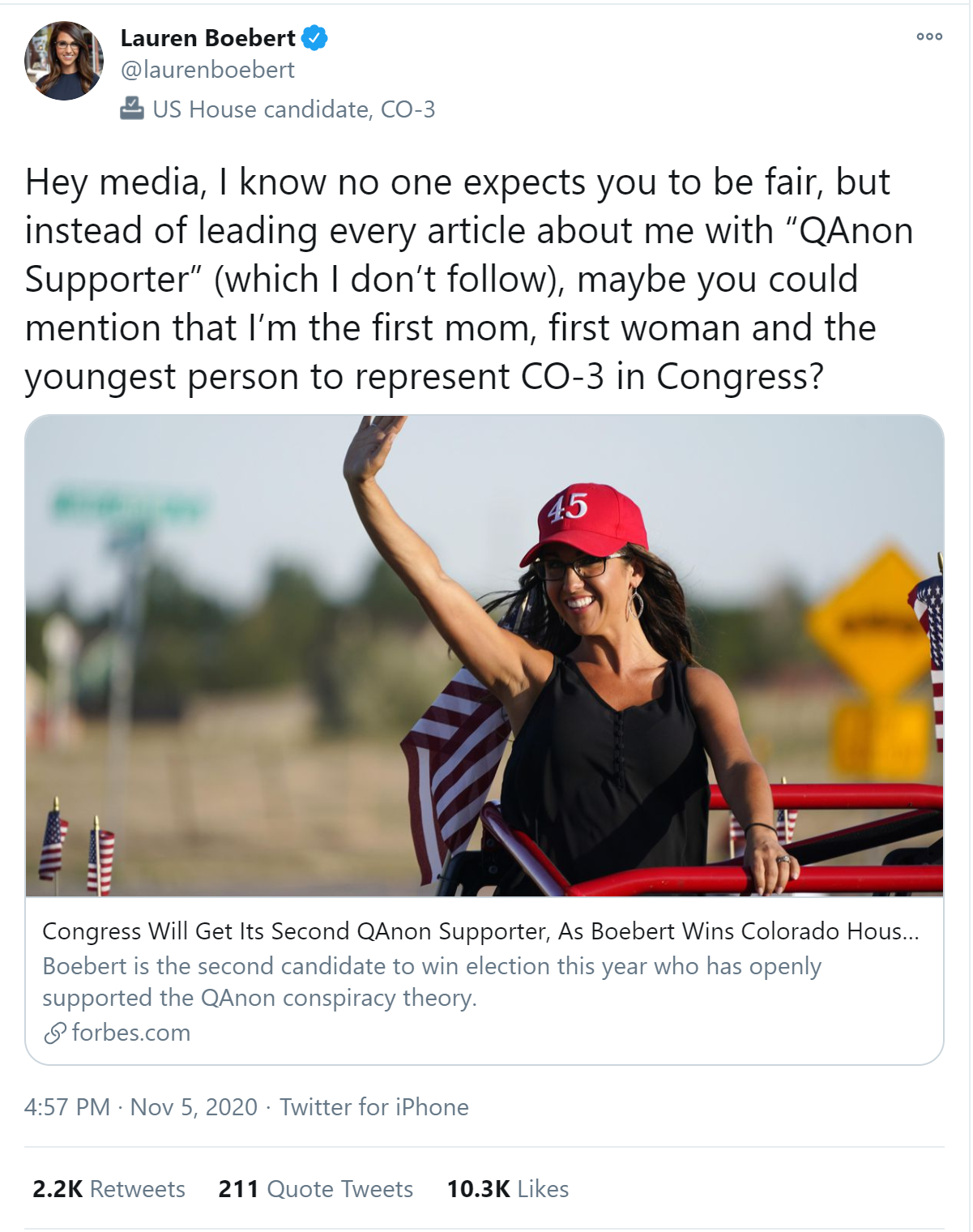Screen dimensions: 973x1232
Task: View the 10.3K Likes list
Action: click(x=508, y=1189)
